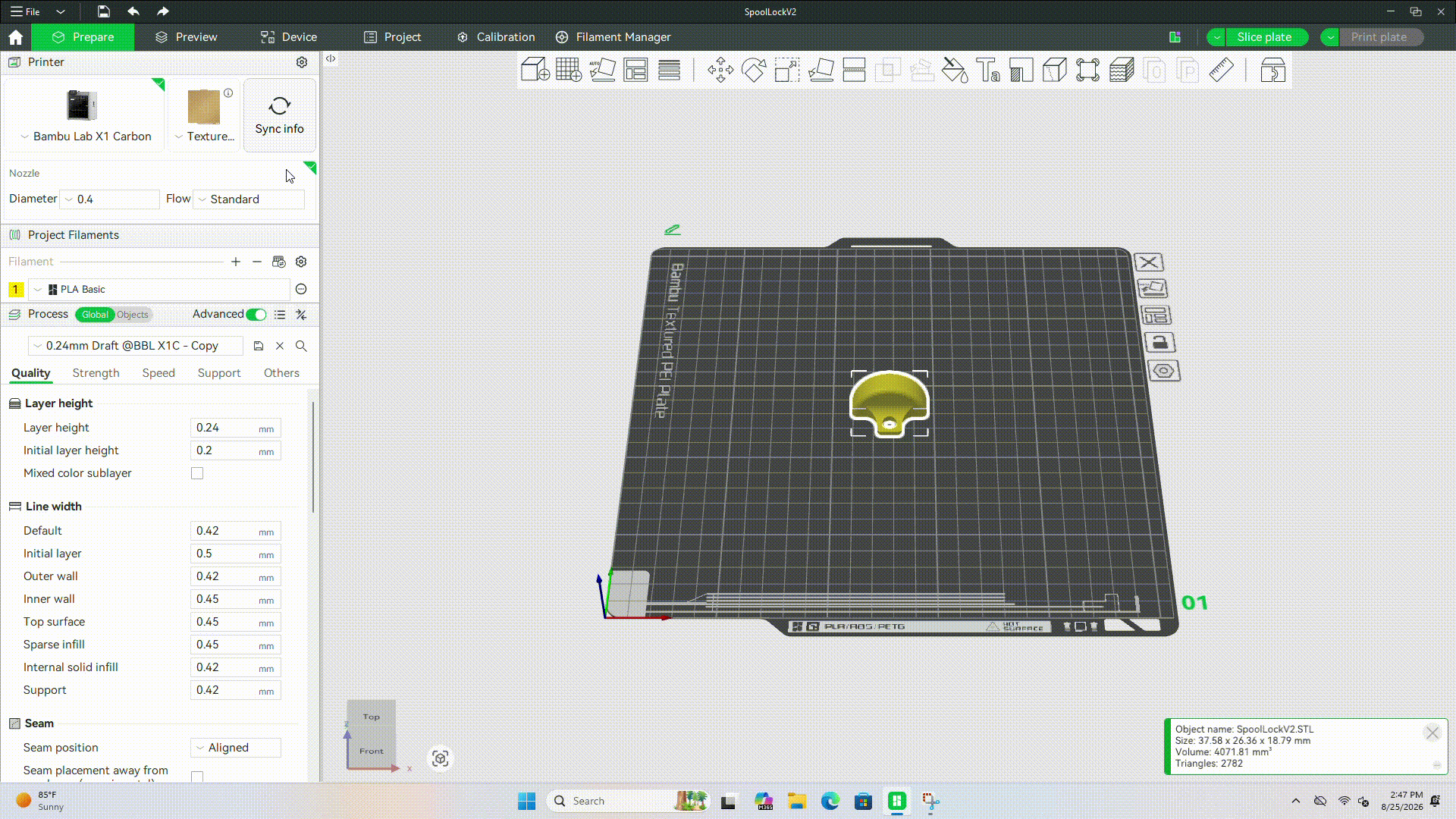Select the Scale tool
The width and height of the screenshot is (1456, 819).
tap(787, 71)
